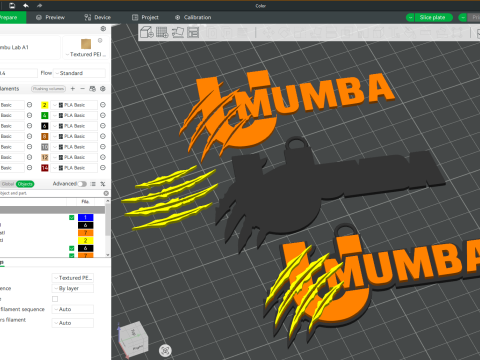Click the save file icon
Screen dimensions: 480x360
tap(12, 6)
